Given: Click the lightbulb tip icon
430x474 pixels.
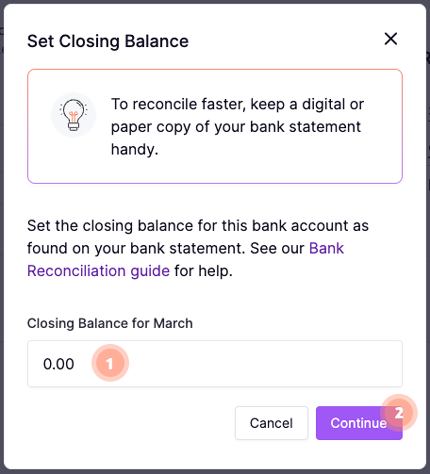Looking at the screenshot, I should 73,115.
